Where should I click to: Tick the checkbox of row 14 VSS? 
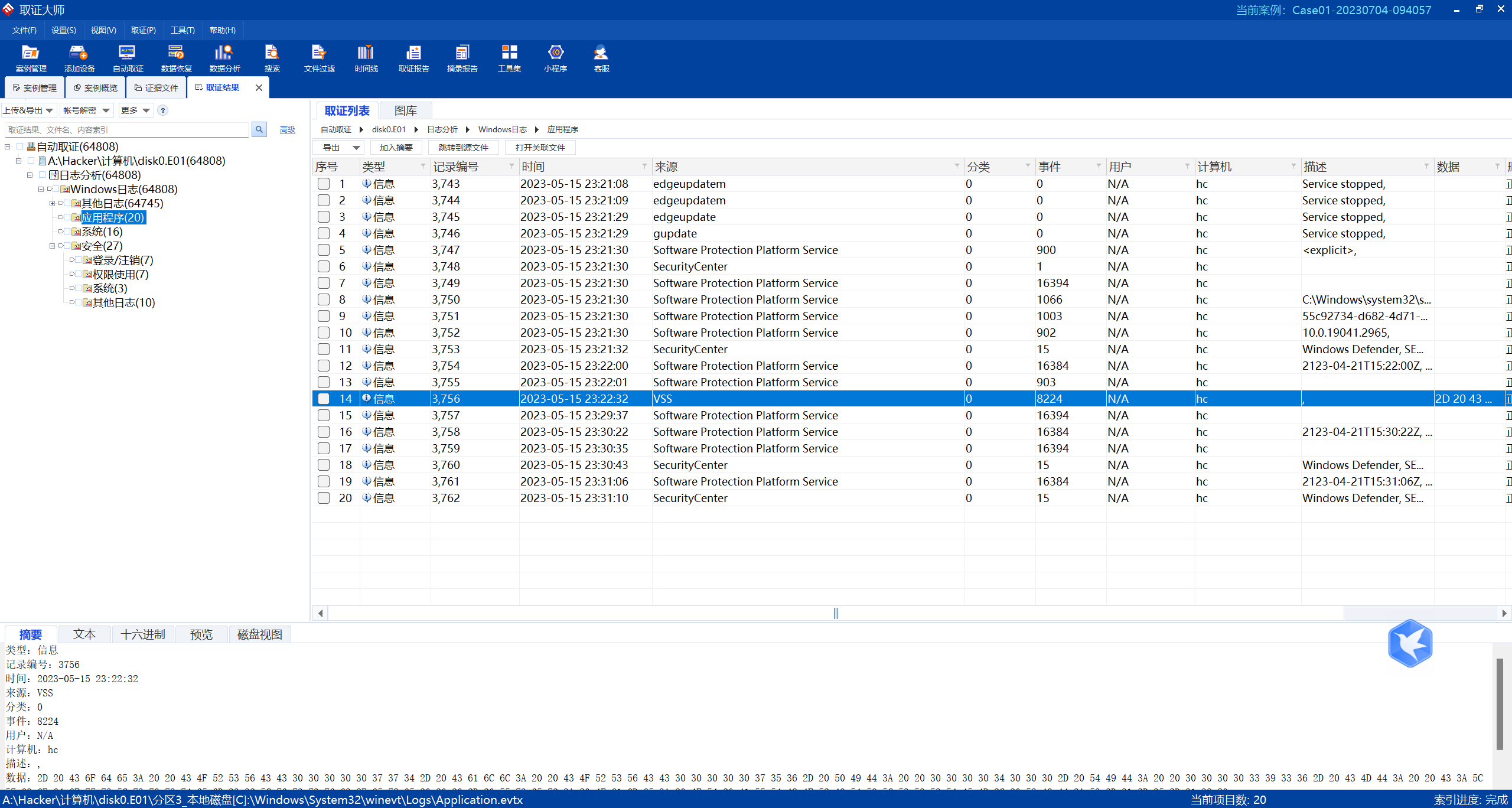tap(324, 399)
